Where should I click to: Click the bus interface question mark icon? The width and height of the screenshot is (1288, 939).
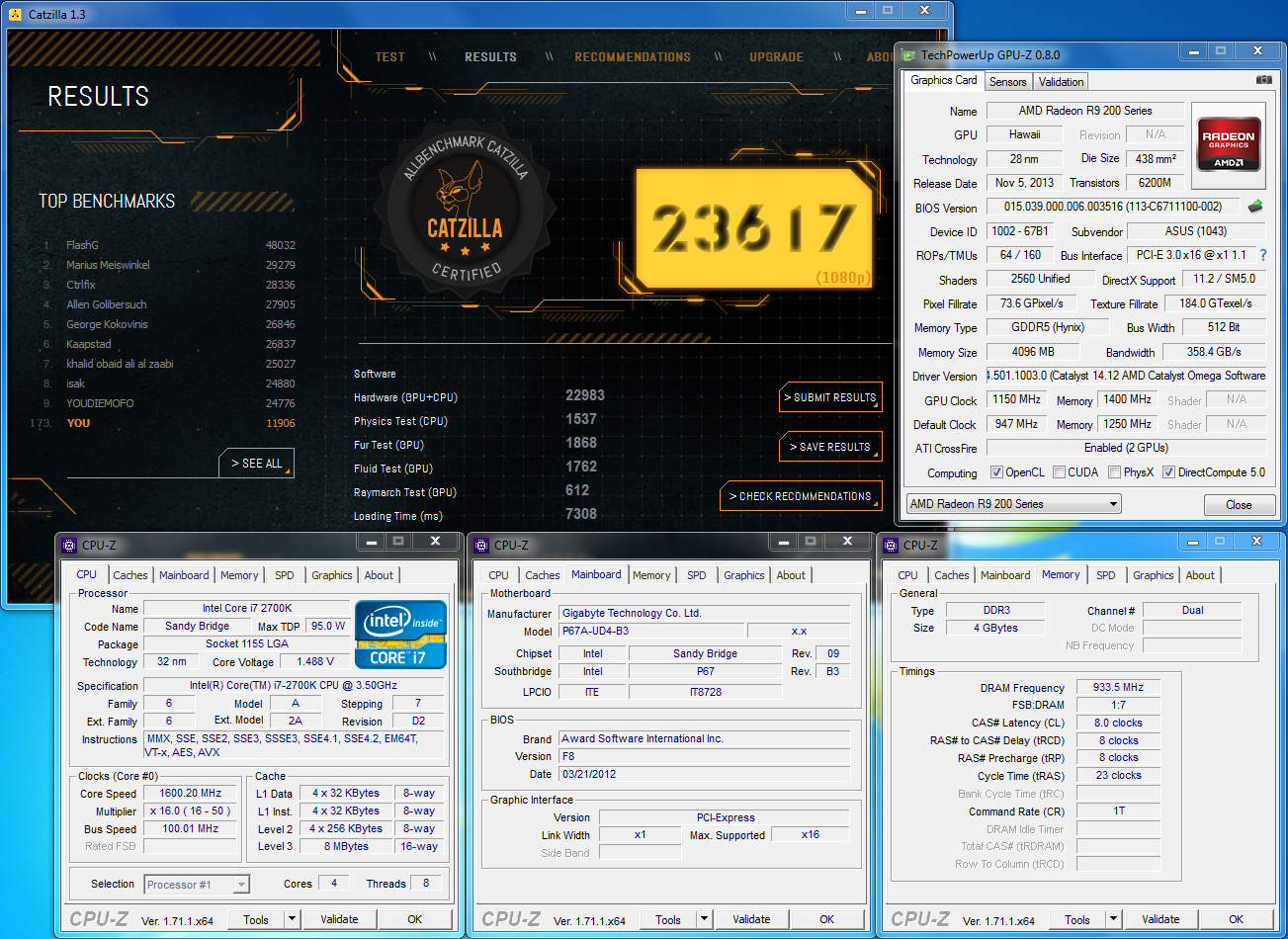pyautogui.click(x=1262, y=255)
